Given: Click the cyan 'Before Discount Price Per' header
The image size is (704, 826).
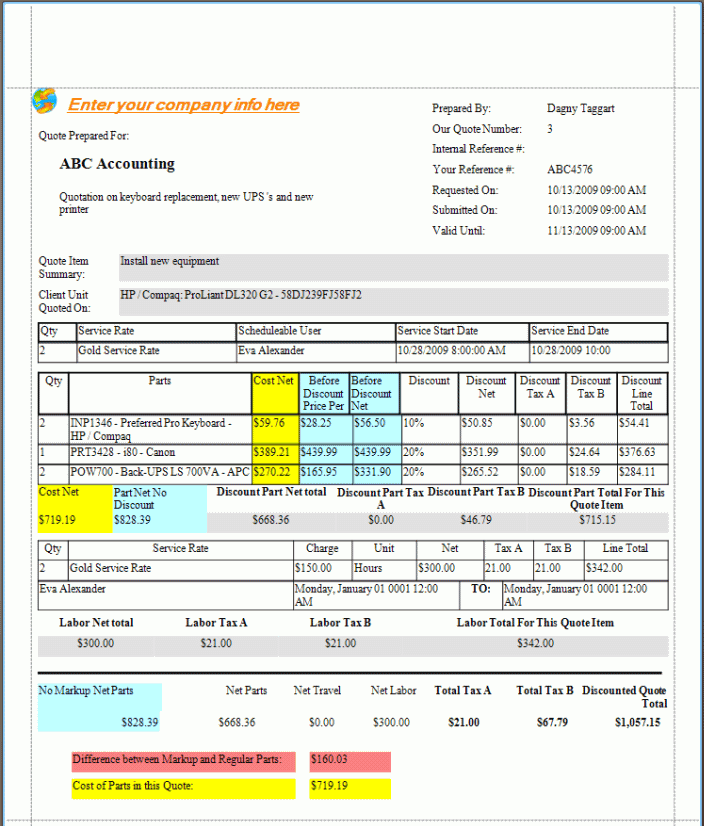Looking at the screenshot, I should (x=324, y=393).
